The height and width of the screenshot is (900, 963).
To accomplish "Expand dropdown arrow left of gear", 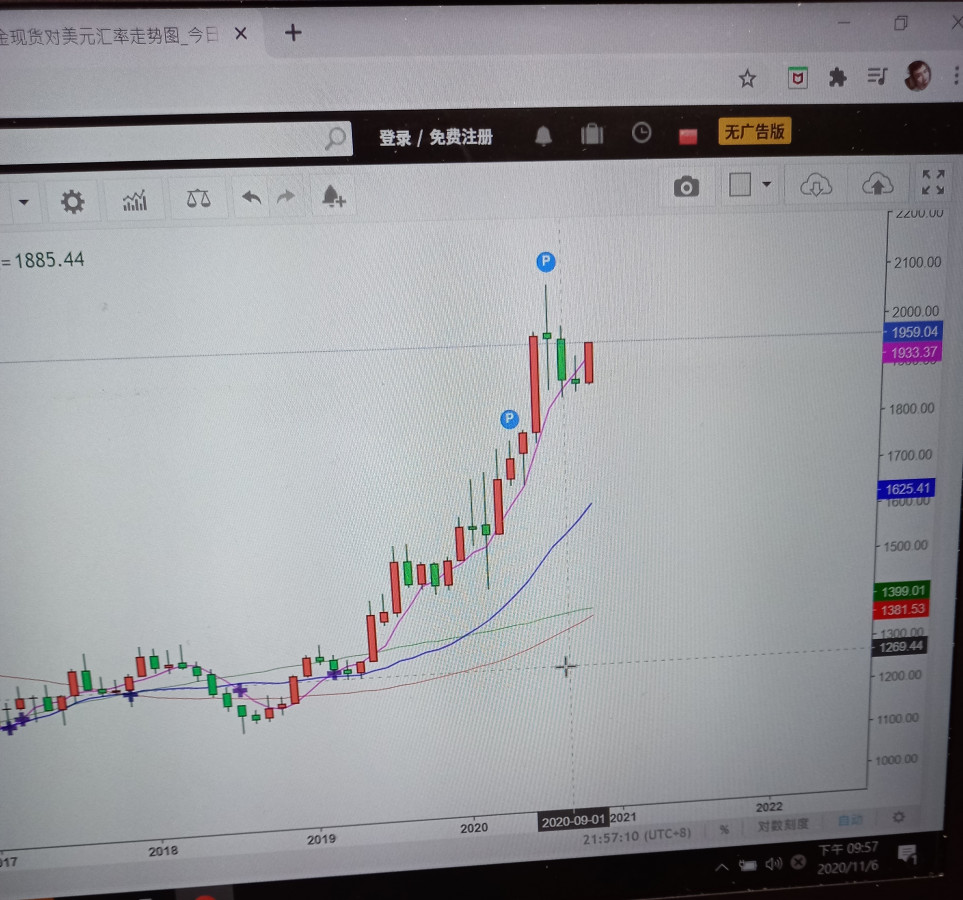I will coord(23,202).
